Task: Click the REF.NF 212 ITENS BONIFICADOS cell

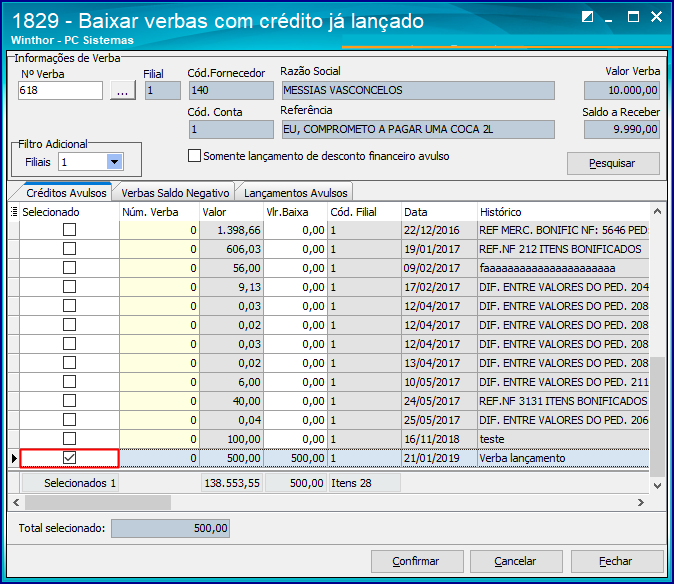Action: [x=563, y=249]
